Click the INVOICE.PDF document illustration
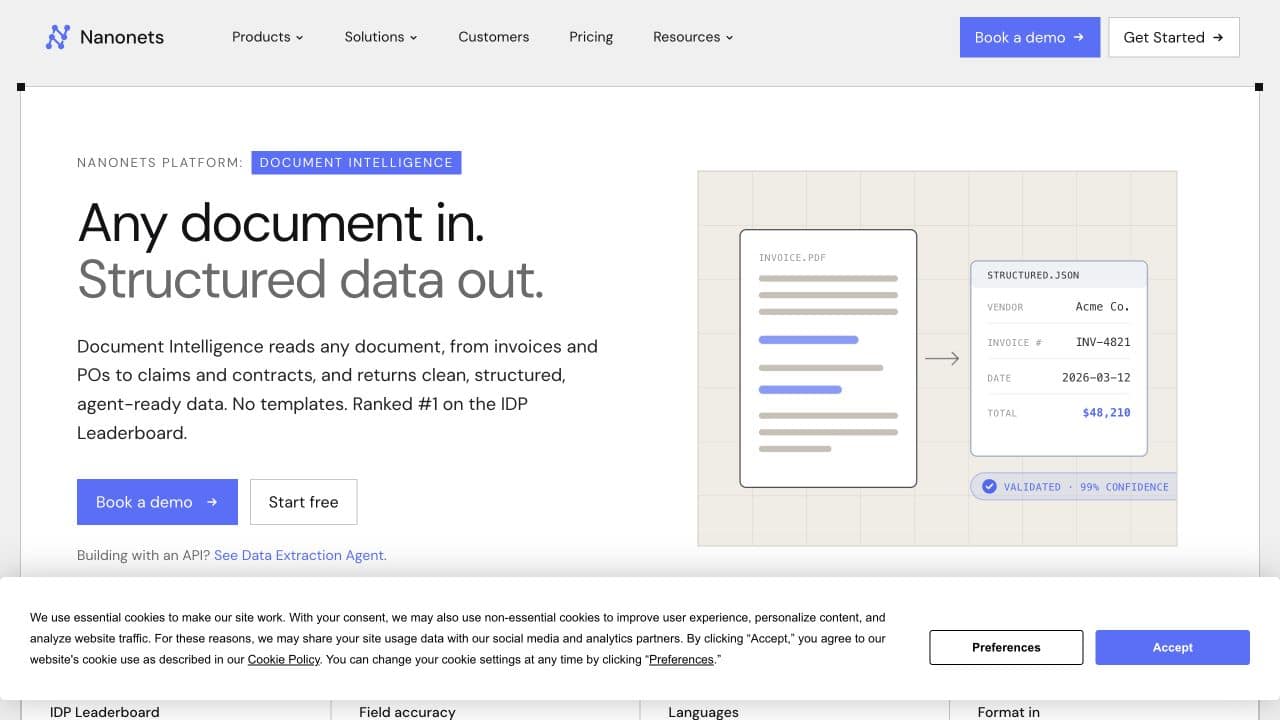Screen dimensions: 1280x720 [x=828, y=358]
